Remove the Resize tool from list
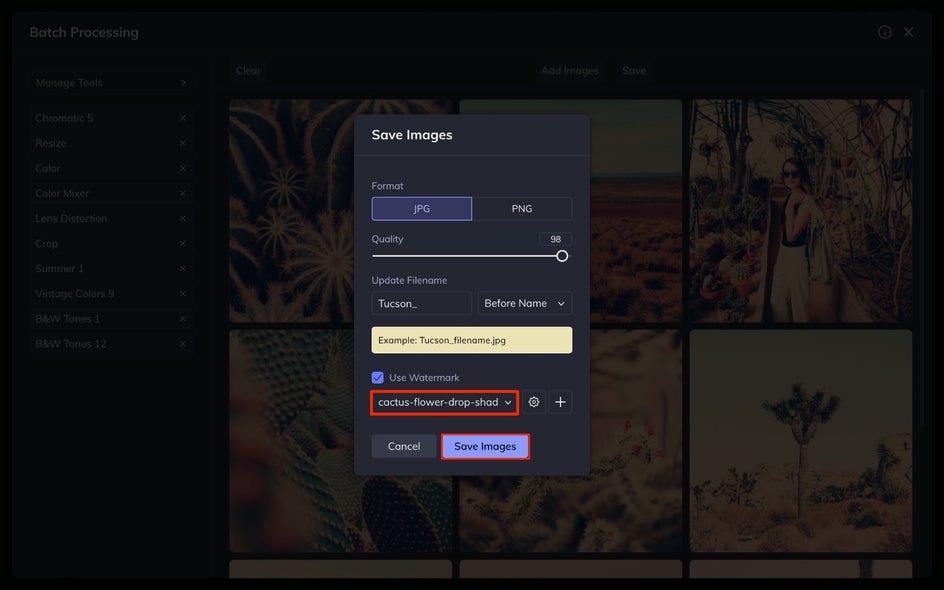This screenshot has width=944, height=590. pos(182,143)
